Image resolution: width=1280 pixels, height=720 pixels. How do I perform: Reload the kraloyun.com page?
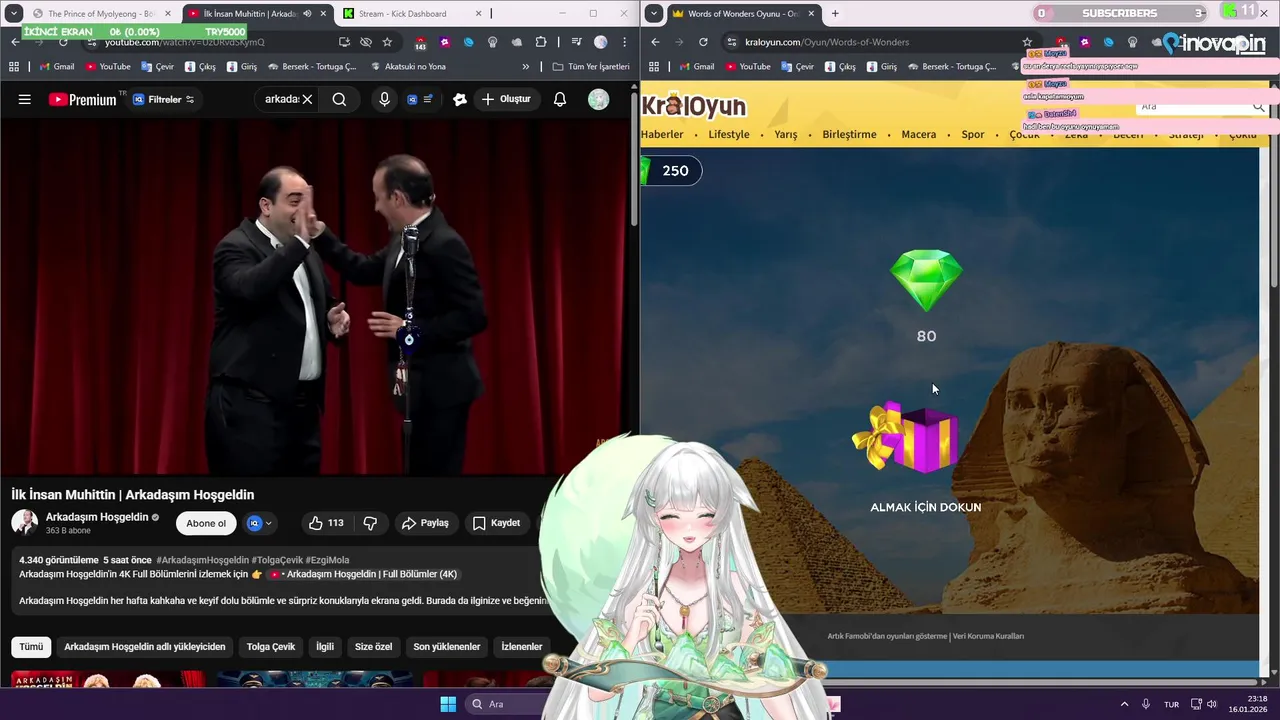703,42
